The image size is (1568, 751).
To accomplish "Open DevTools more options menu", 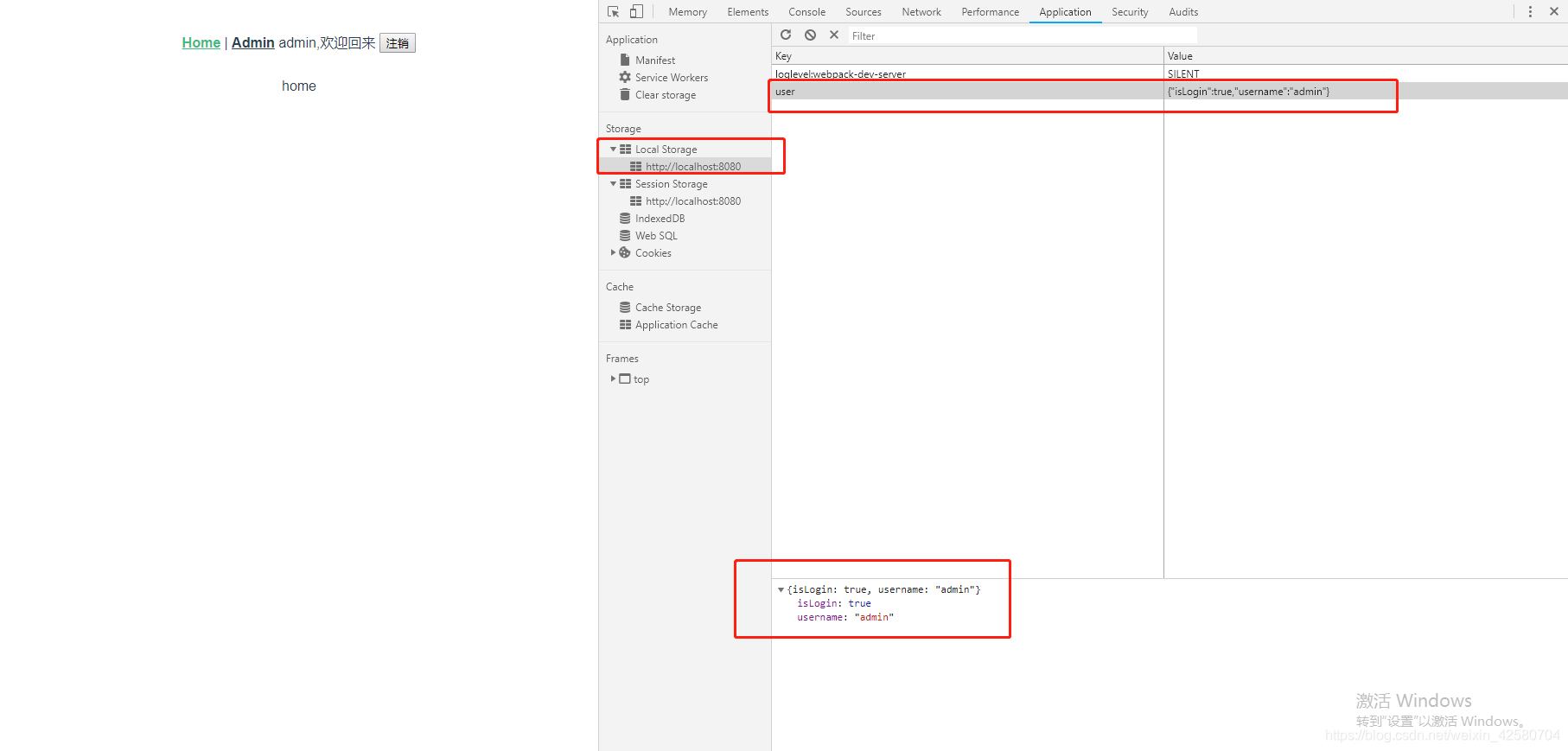I will [x=1530, y=11].
